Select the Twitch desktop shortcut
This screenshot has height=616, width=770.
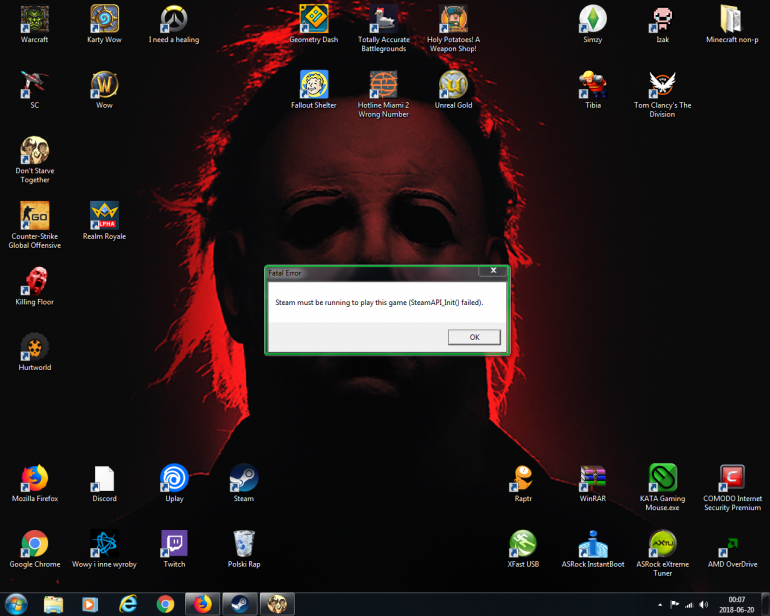coord(174,549)
